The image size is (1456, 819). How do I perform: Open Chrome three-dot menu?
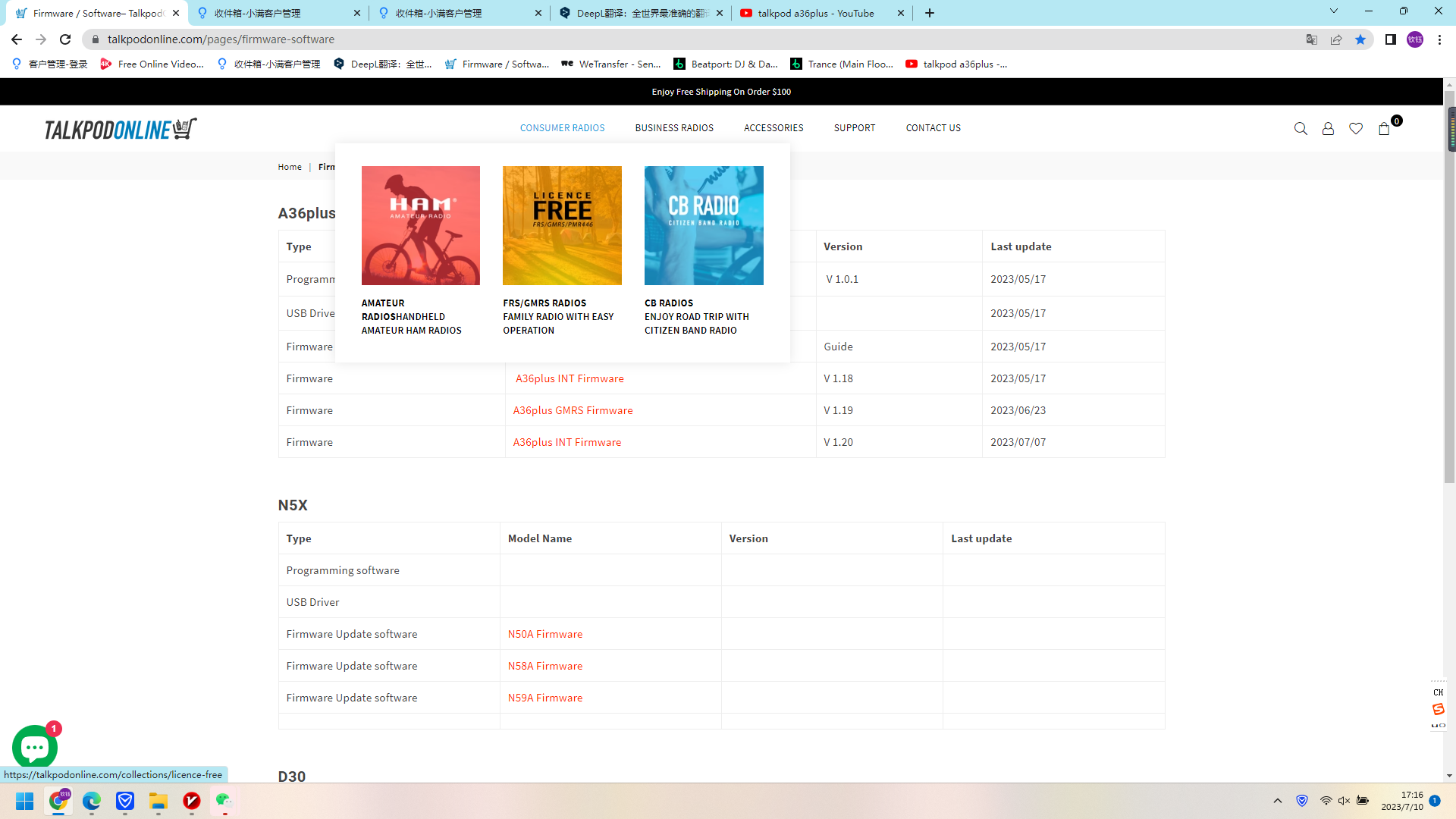tap(1439, 39)
